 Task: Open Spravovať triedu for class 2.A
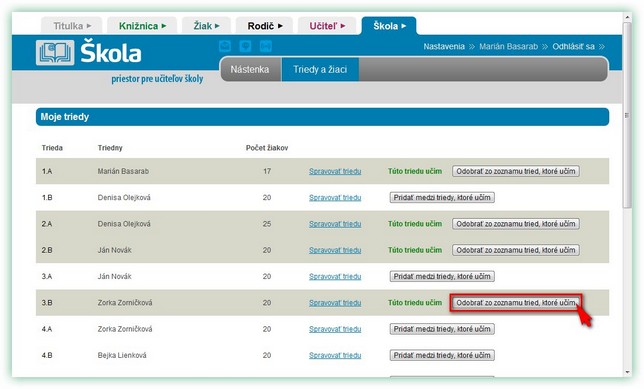(x=335, y=224)
